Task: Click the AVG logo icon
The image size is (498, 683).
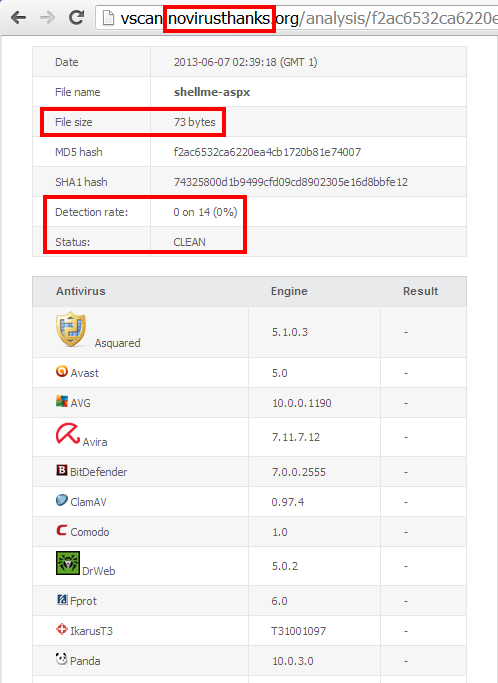Action: pyautogui.click(x=62, y=401)
